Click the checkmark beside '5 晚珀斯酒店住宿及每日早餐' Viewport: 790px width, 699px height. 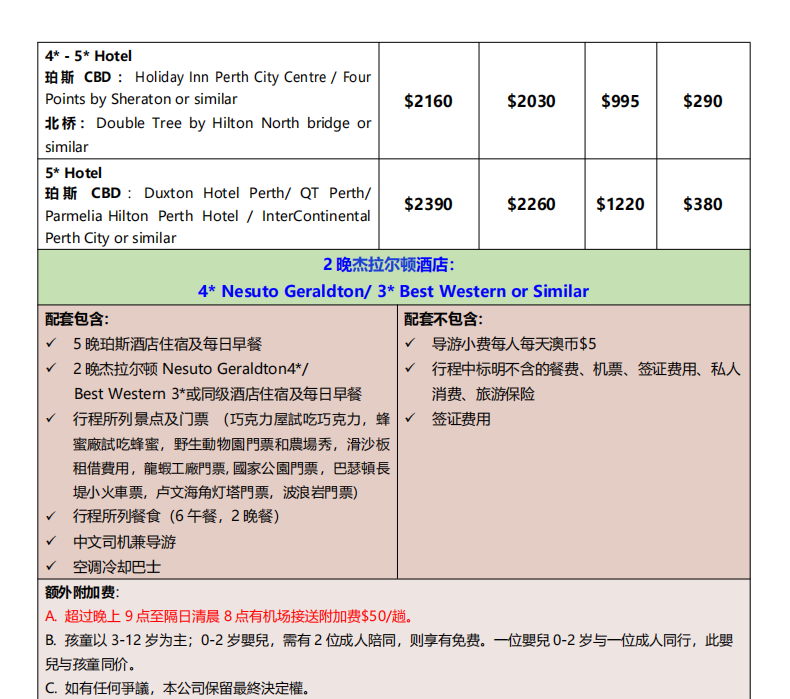point(51,344)
